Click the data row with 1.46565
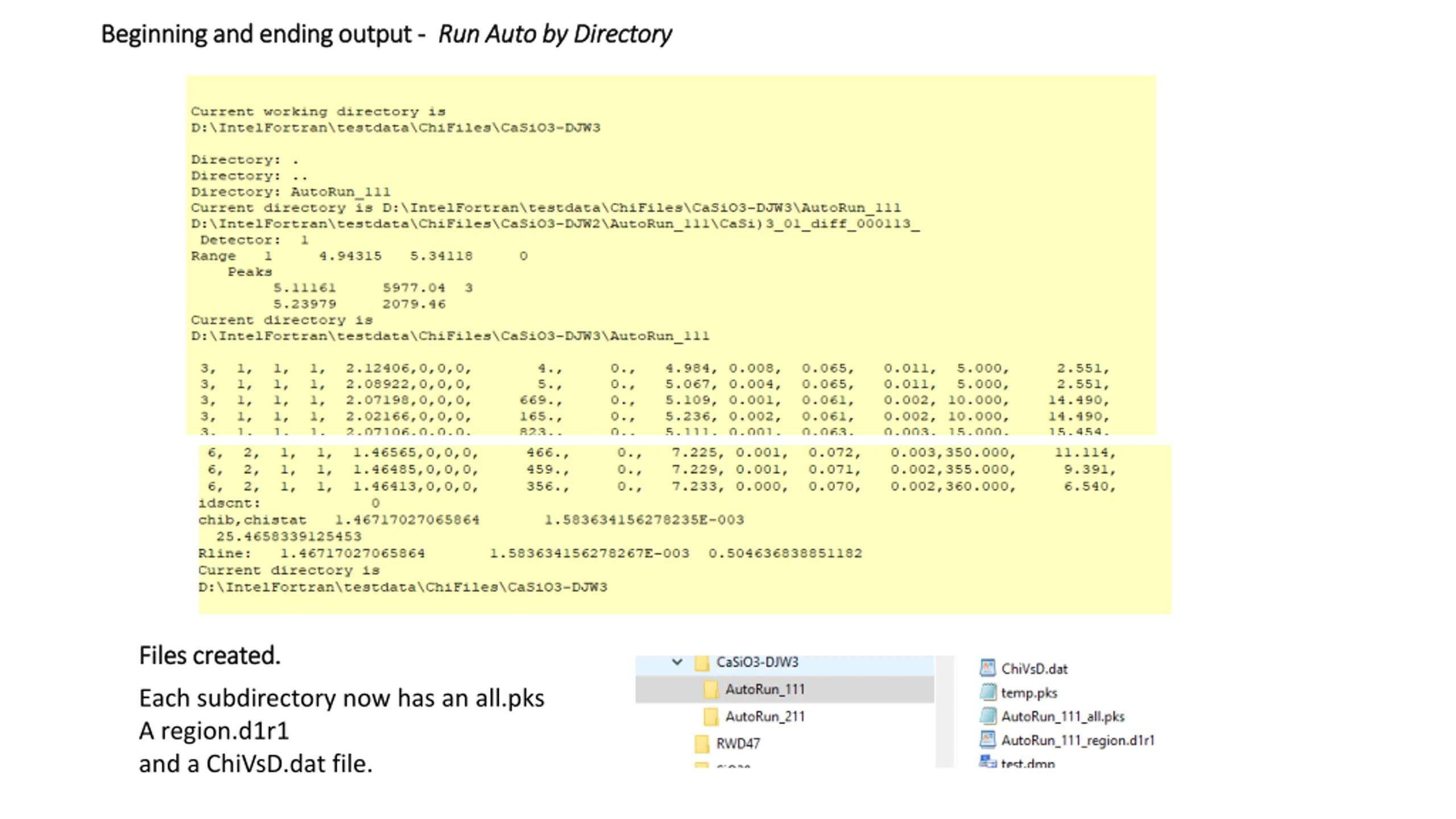This screenshot has width=1456, height=819. (x=661, y=453)
